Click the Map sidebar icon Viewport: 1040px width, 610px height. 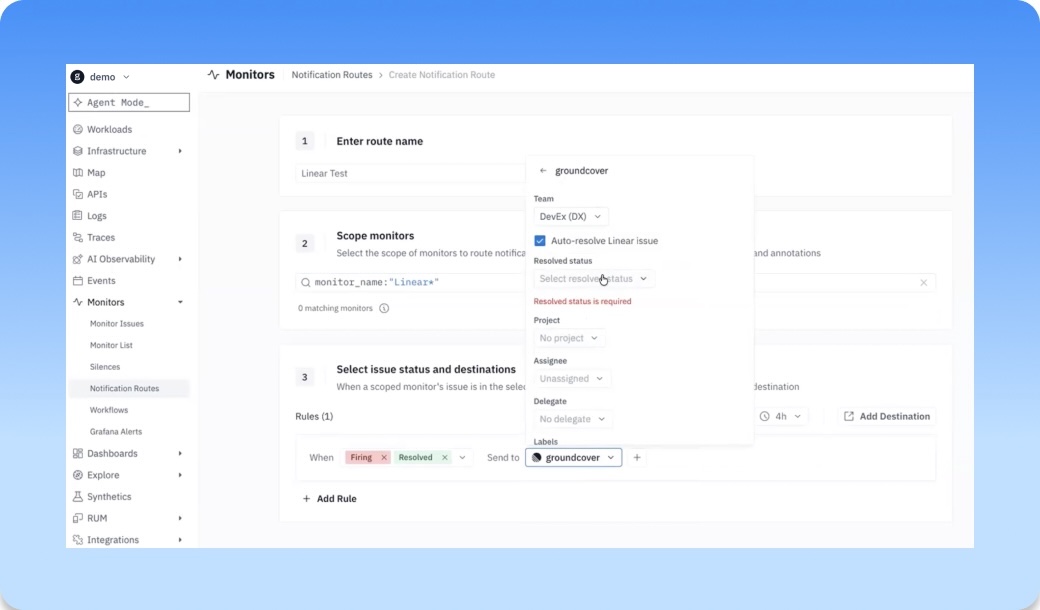78,172
